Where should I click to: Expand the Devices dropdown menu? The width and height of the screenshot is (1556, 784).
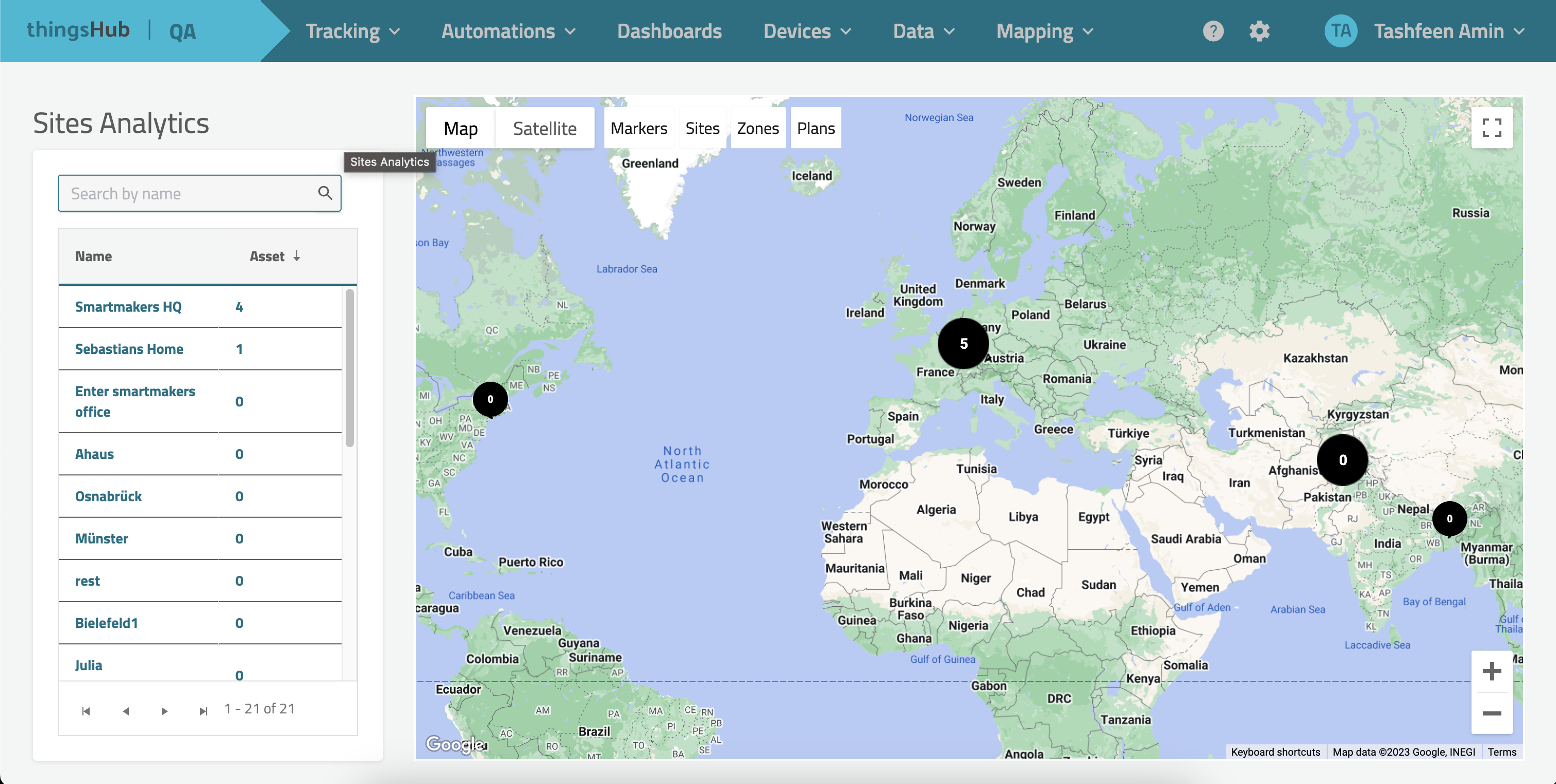(x=807, y=31)
